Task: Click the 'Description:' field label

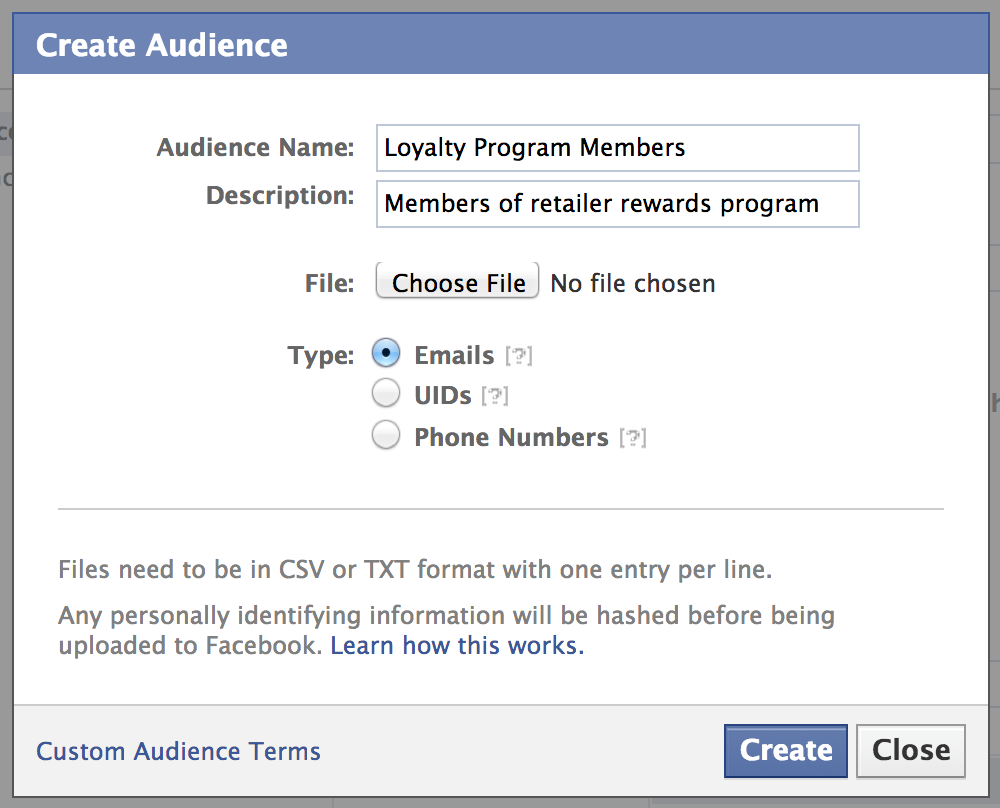Action: tap(280, 196)
